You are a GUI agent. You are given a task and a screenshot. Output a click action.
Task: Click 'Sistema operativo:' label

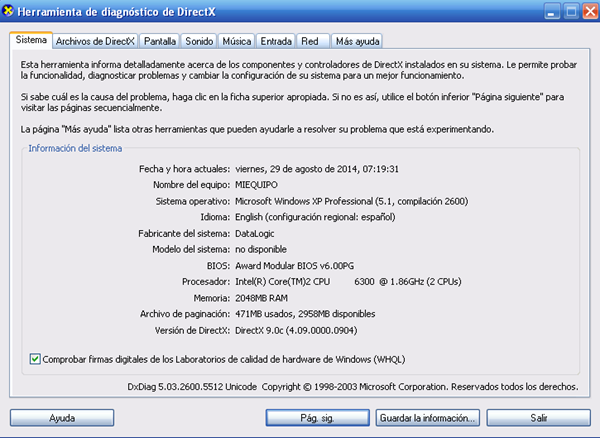point(192,201)
